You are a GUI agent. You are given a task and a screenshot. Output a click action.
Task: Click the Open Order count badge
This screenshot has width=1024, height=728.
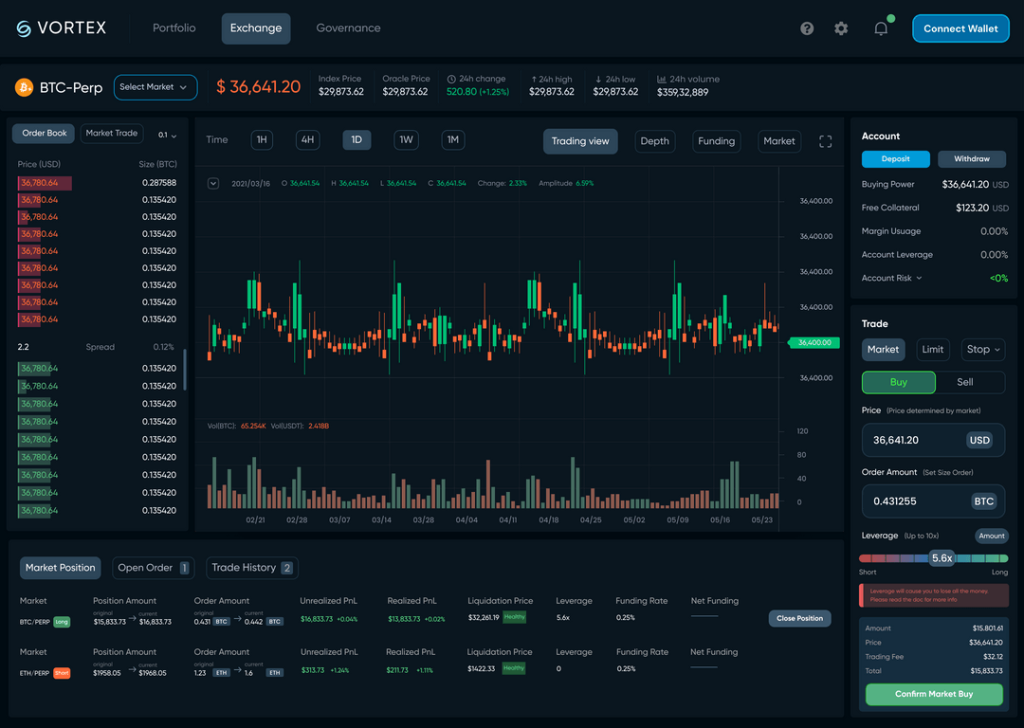(x=184, y=568)
